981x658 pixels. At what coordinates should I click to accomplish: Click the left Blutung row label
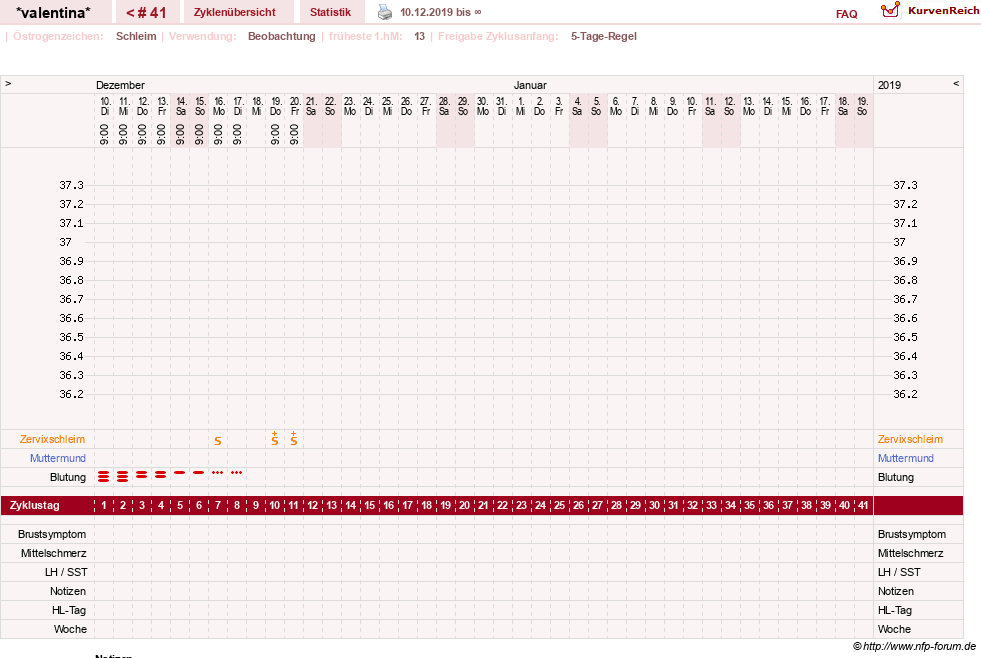(68, 477)
